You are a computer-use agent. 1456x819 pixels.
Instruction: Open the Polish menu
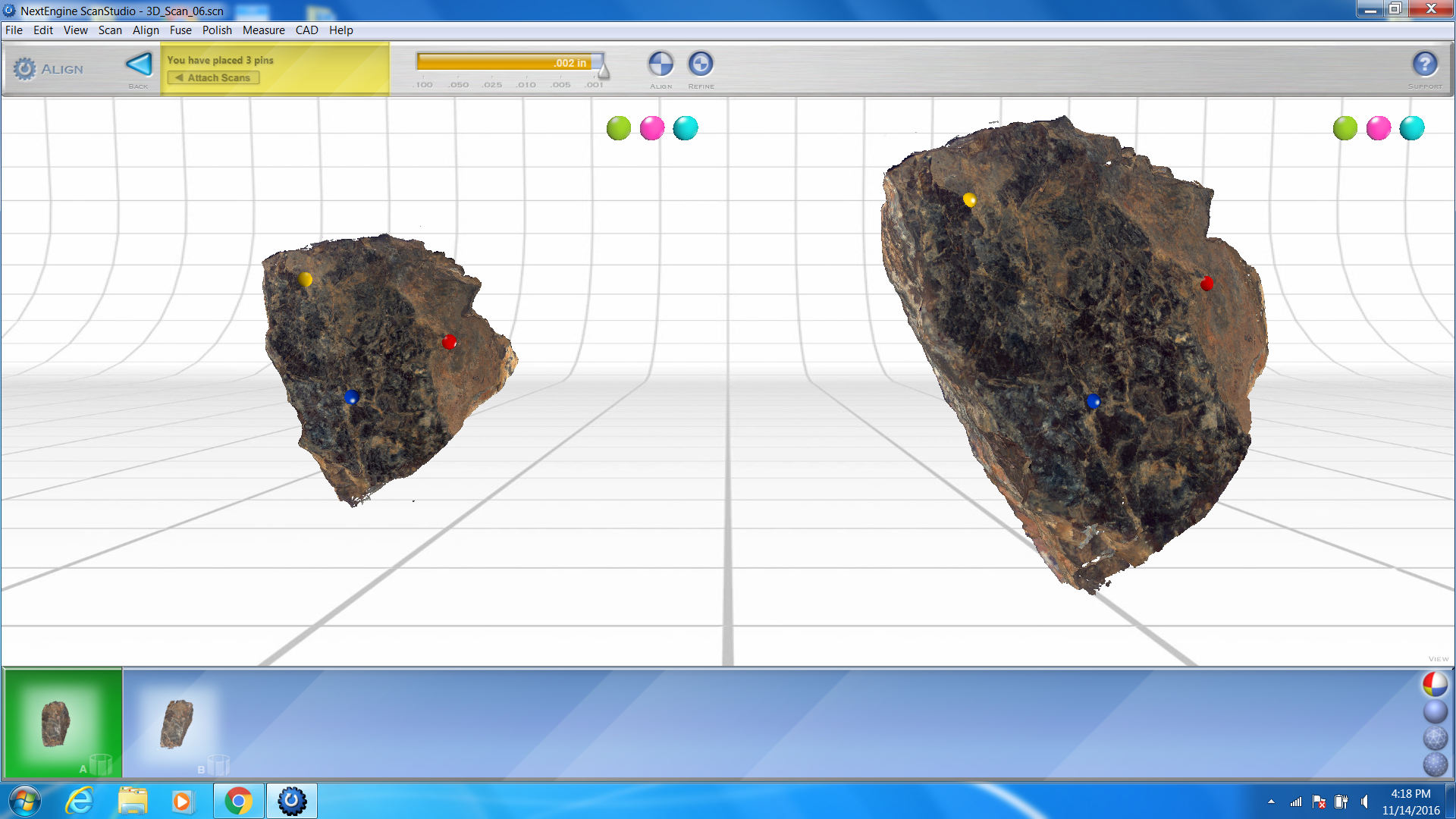217,30
